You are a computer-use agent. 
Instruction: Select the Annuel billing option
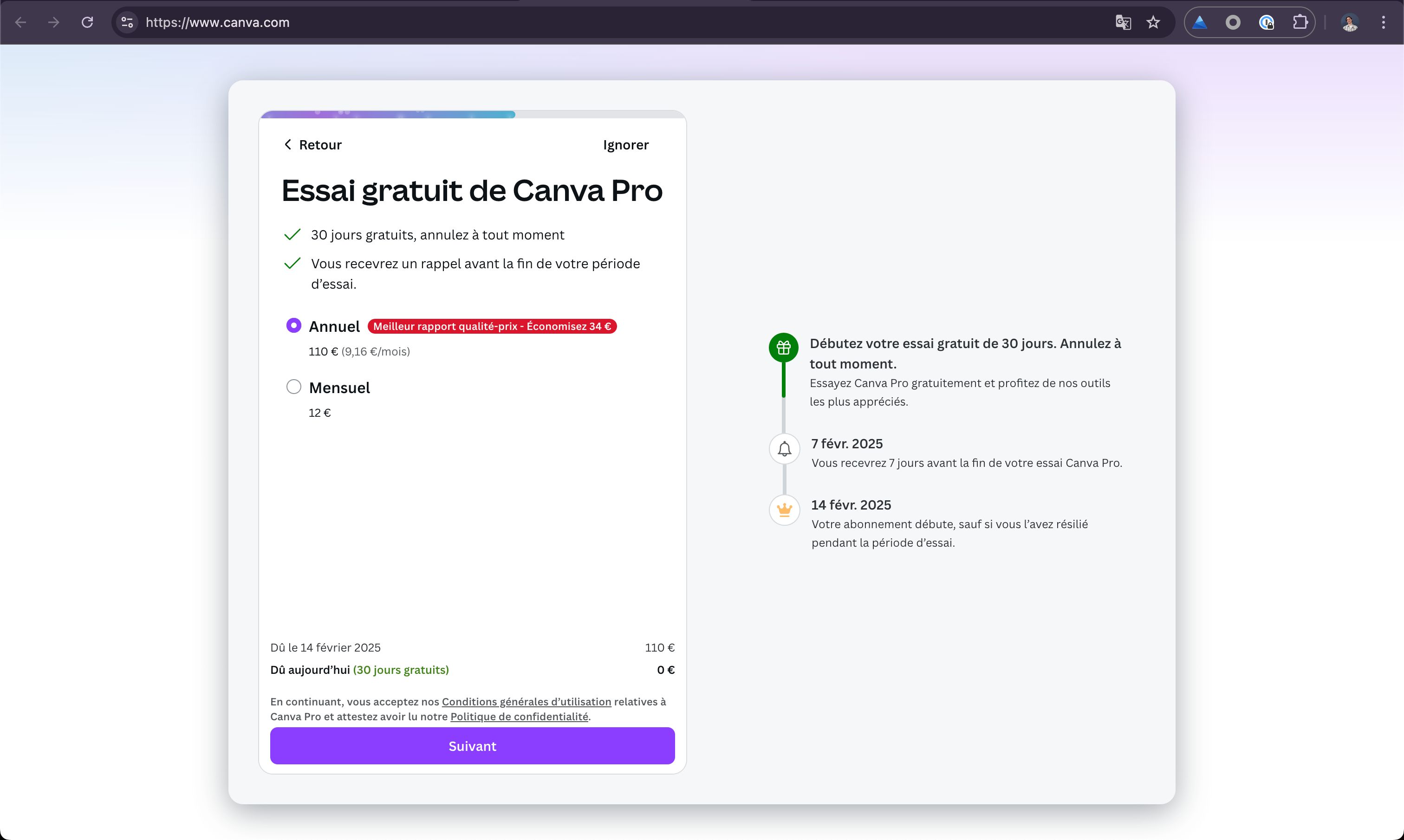[294, 325]
